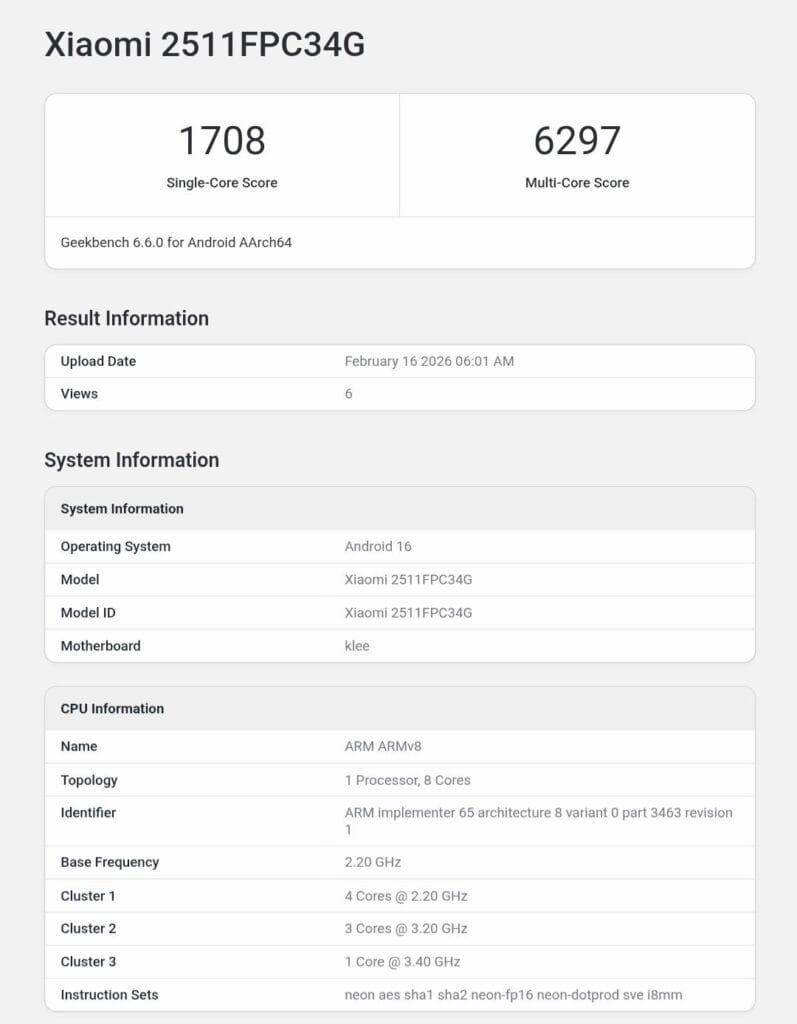
Task: Select the base frequency value 2.20 GHz
Action: click(373, 862)
